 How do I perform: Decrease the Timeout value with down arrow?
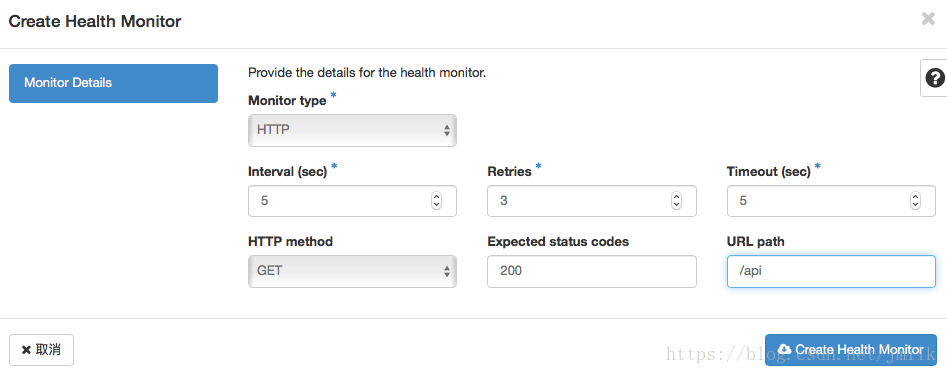916,205
